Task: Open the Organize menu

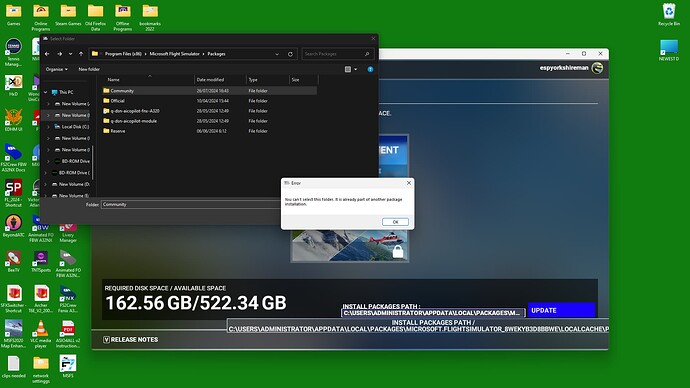Action: [x=57, y=69]
